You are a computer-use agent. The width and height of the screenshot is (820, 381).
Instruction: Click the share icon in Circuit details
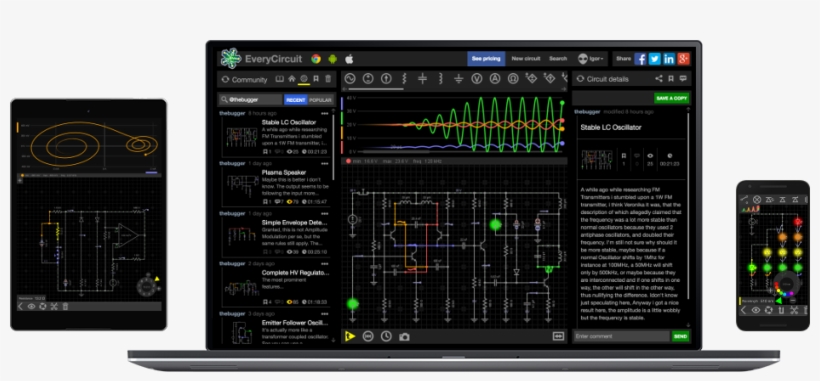(x=658, y=79)
